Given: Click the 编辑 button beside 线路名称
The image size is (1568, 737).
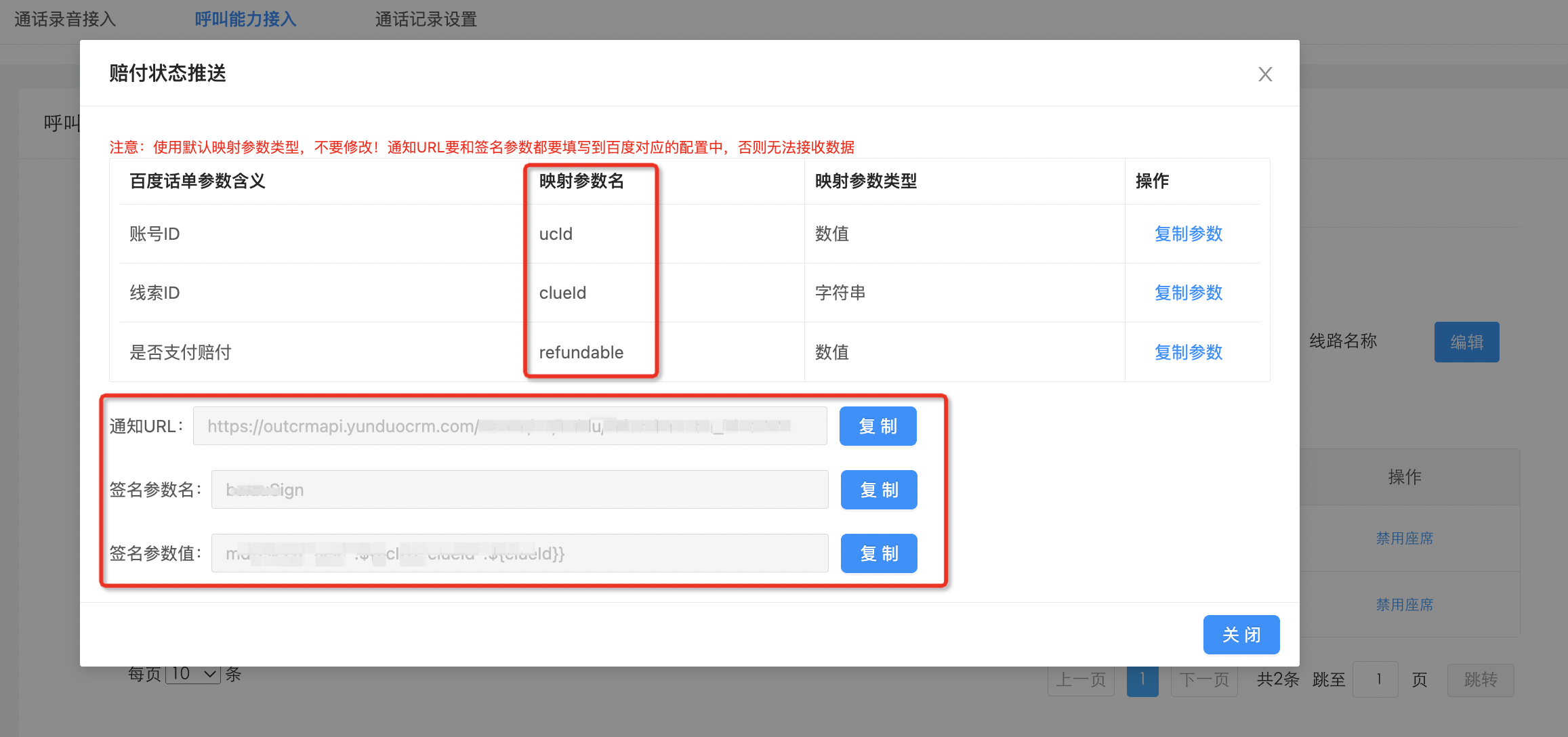Looking at the screenshot, I should point(1466,342).
